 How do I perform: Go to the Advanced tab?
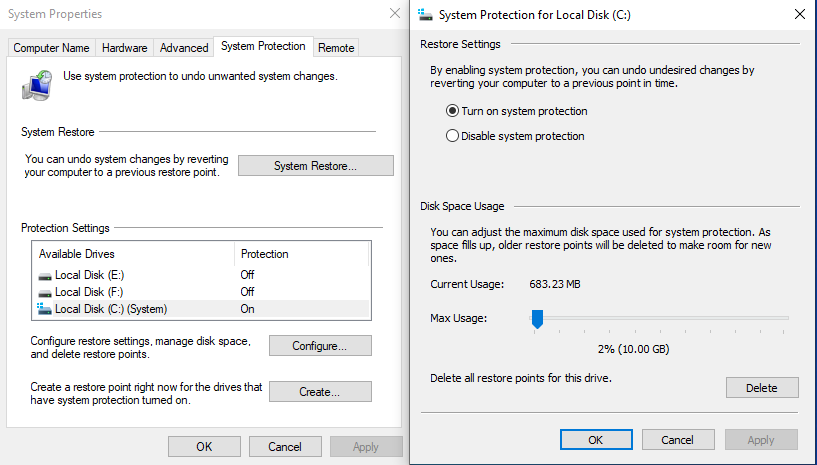[x=184, y=47]
